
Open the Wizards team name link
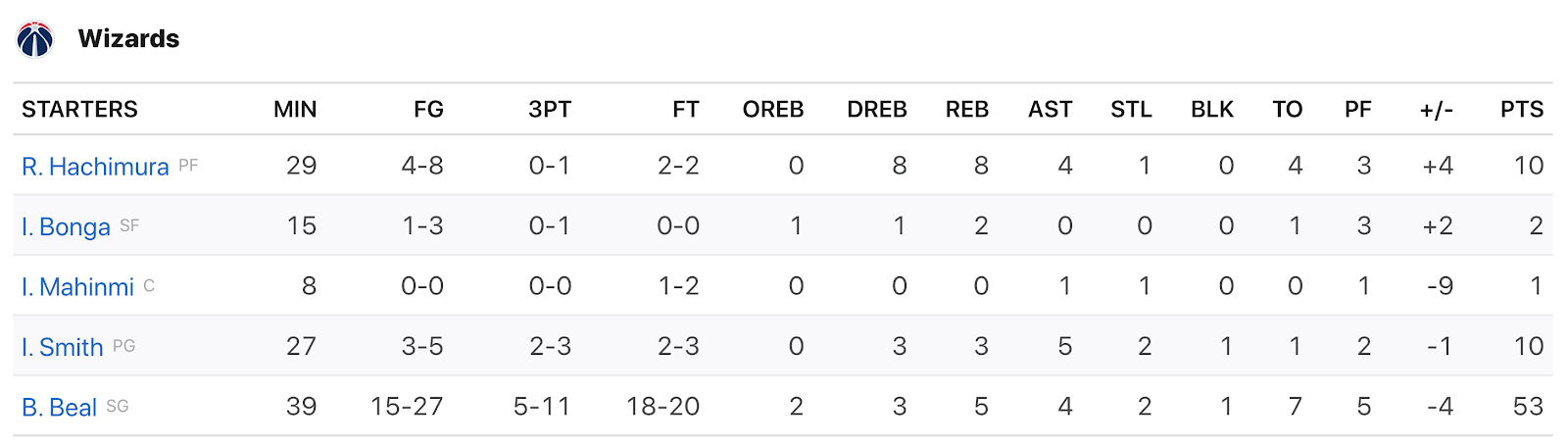tap(128, 39)
